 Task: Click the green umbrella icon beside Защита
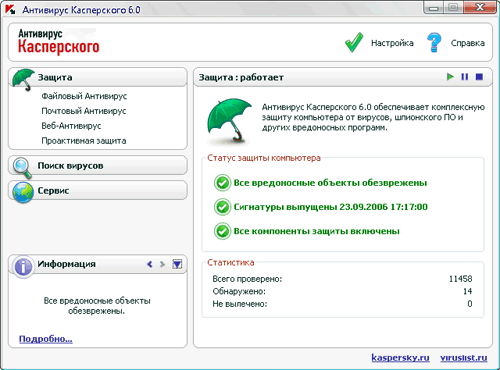point(23,80)
